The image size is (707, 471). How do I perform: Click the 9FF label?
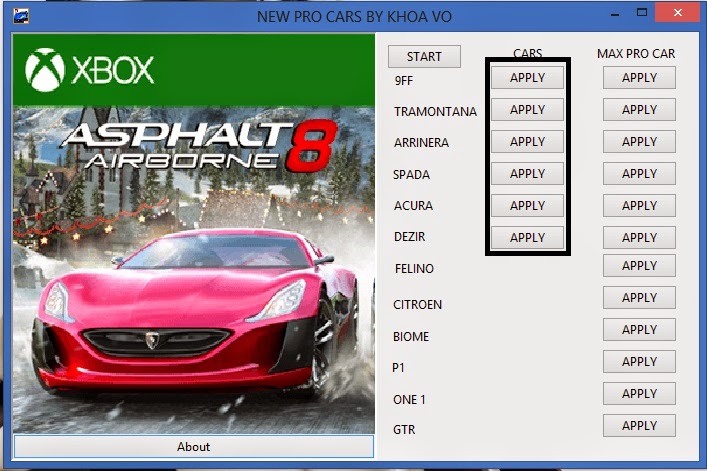(404, 81)
